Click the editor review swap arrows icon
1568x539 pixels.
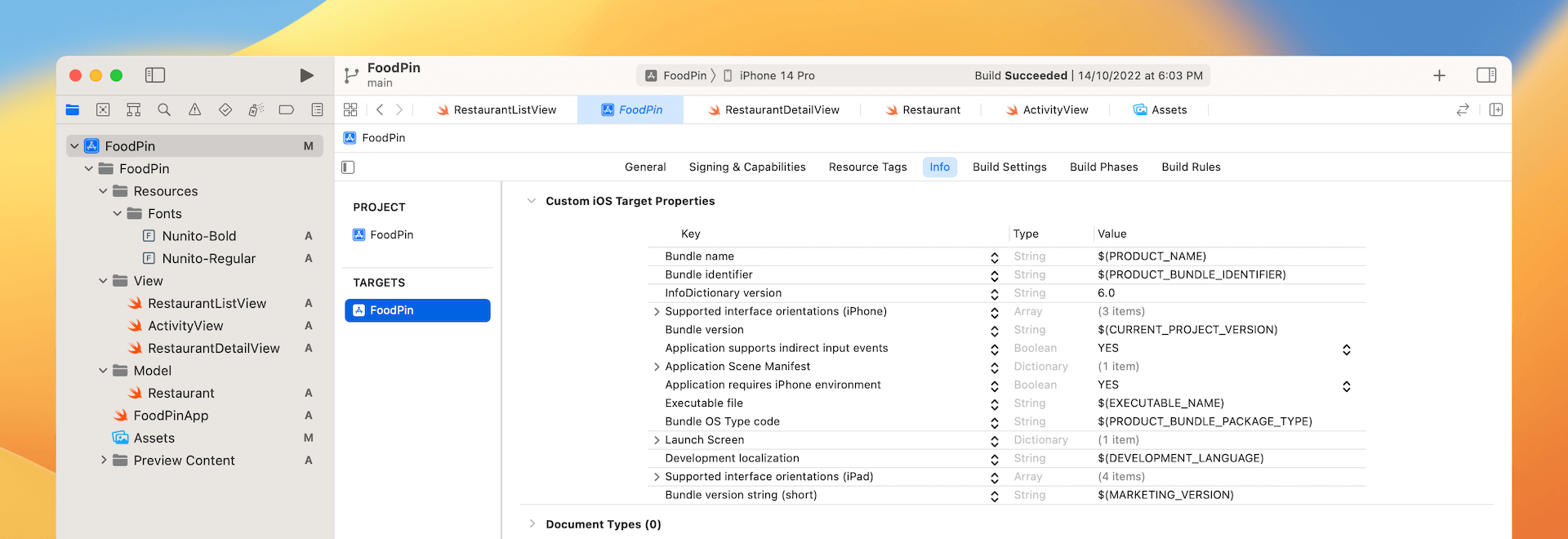click(1463, 109)
